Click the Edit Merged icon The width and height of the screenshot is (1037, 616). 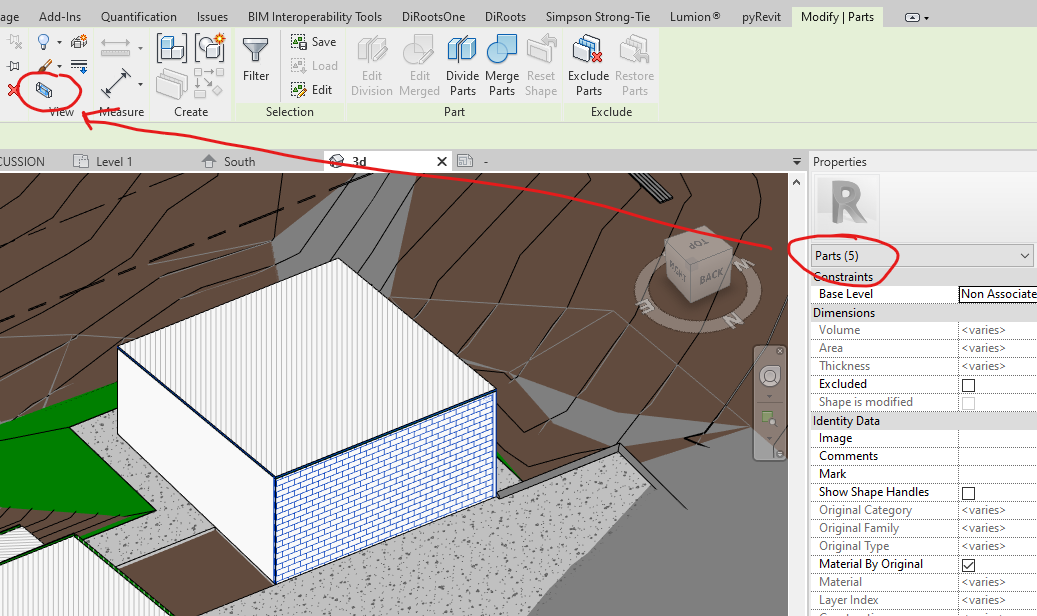[x=419, y=67]
